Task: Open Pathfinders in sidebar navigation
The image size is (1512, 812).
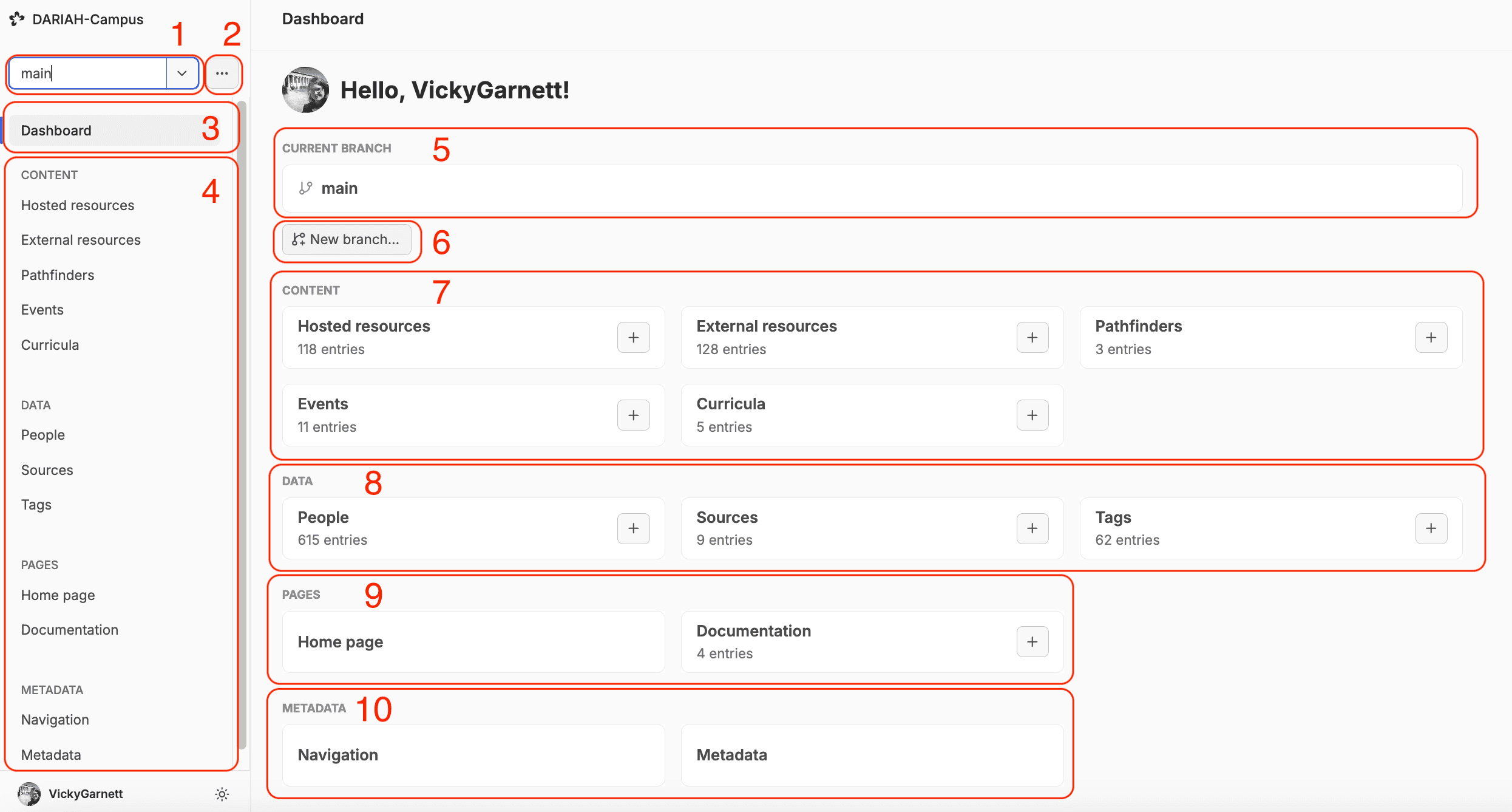Action: [58, 275]
